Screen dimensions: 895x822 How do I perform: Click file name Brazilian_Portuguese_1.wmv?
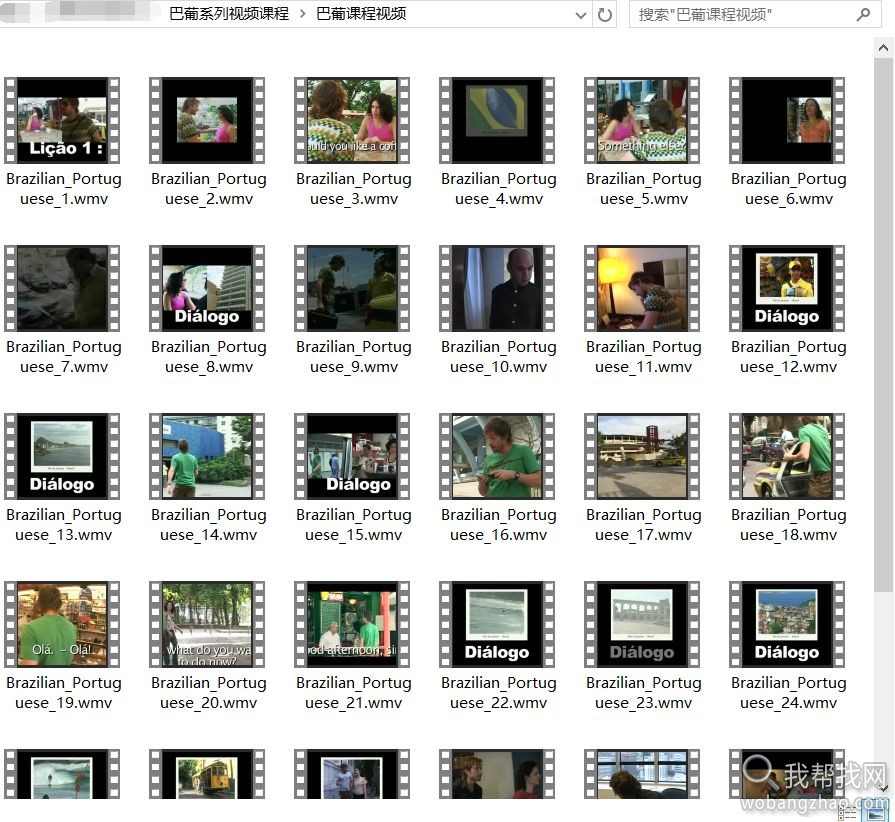pyautogui.click(x=64, y=189)
